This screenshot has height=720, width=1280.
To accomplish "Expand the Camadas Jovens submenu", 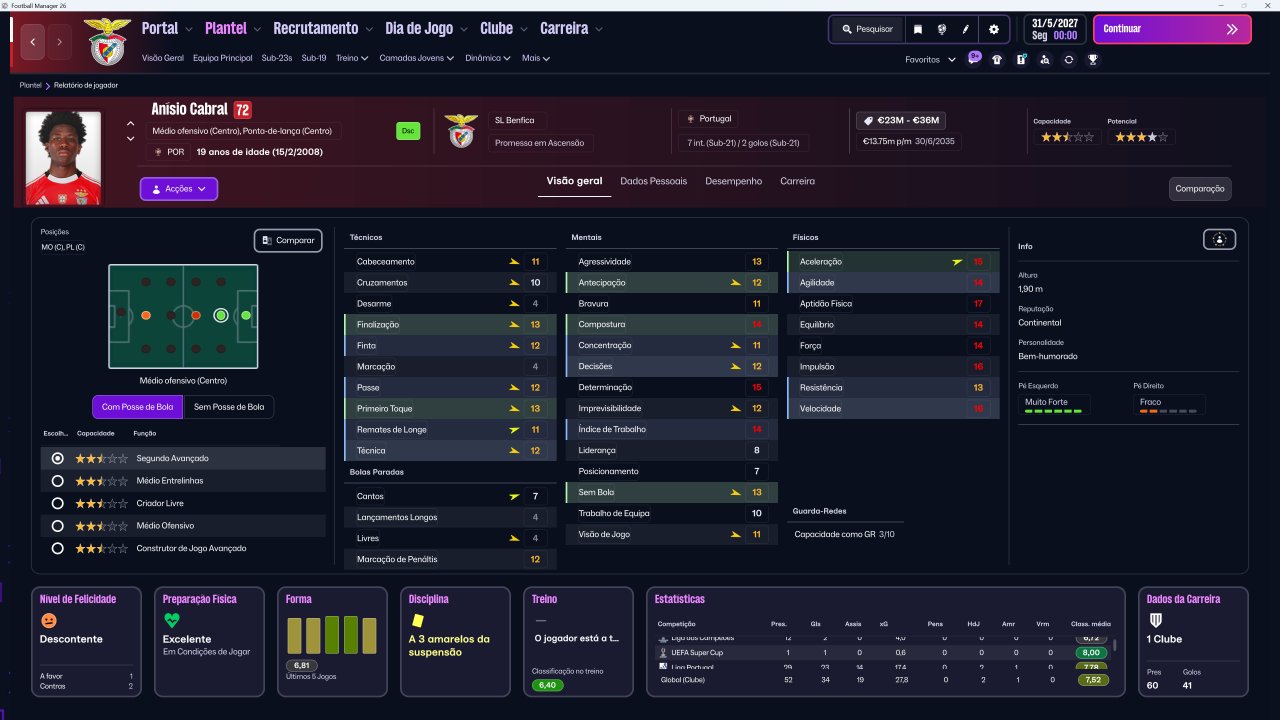I will click(417, 58).
